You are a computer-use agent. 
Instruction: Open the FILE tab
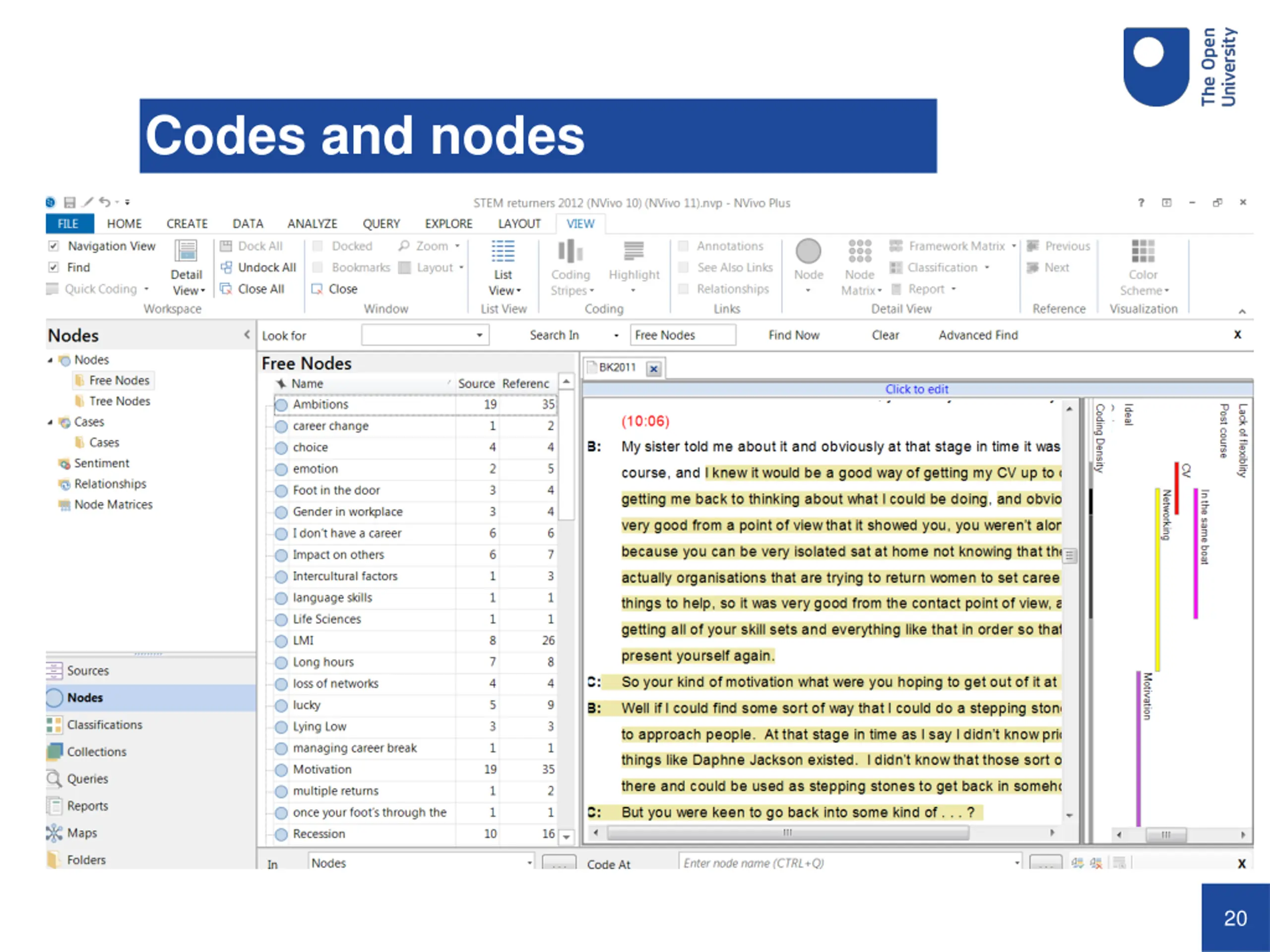(x=69, y=224)
